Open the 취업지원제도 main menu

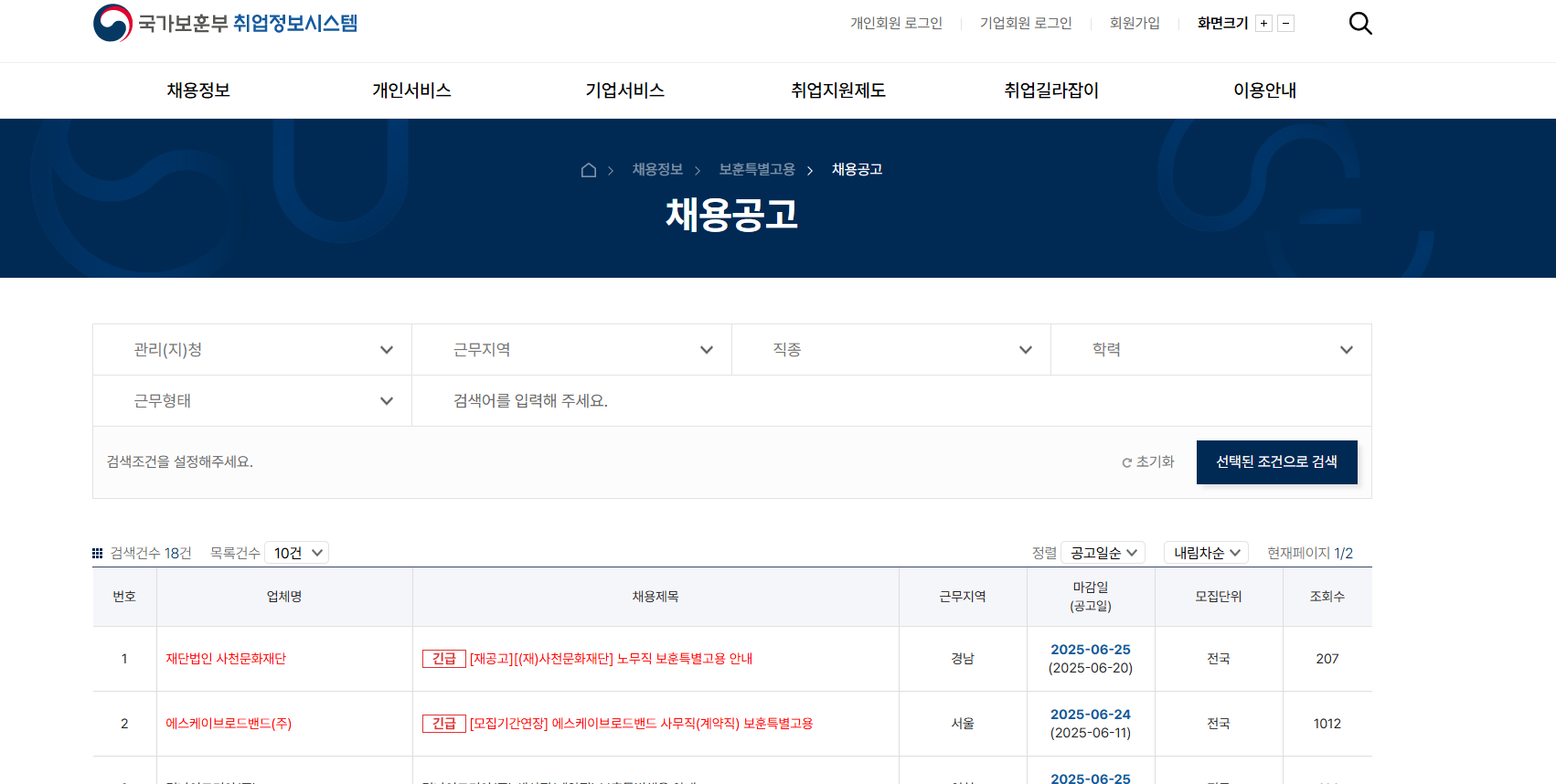[x=838, y=90]
